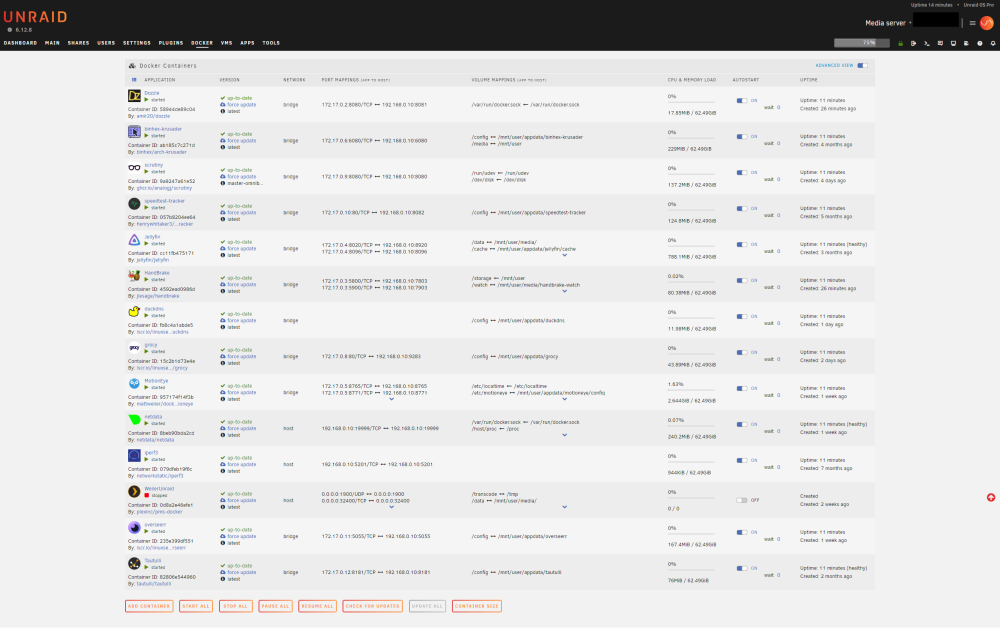The image size is (1000, 628).
Task: Click the duckdns duck icon
Action: click(x=134, y=311)
